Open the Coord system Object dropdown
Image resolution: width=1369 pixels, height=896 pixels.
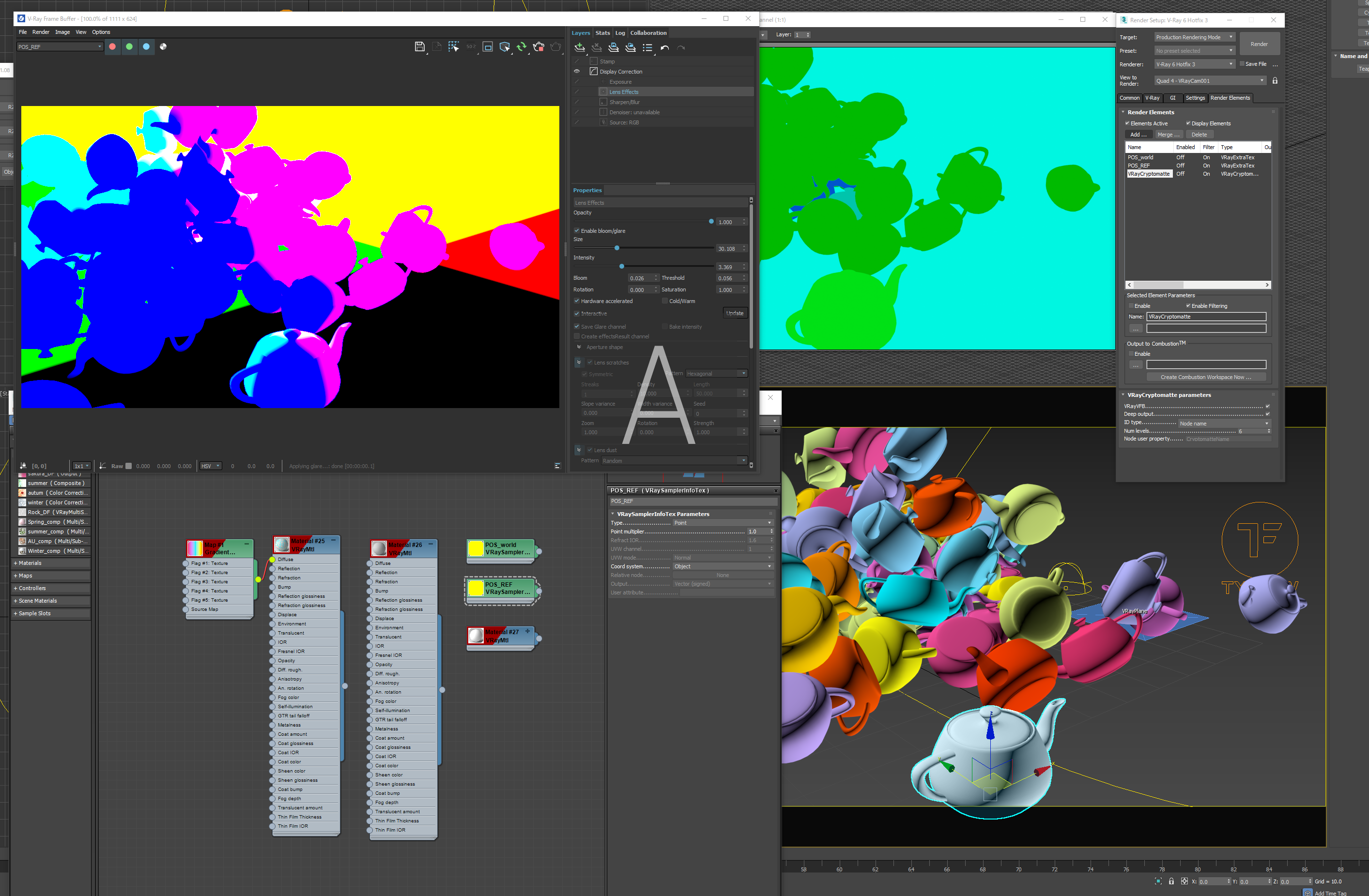click(723, 567)
